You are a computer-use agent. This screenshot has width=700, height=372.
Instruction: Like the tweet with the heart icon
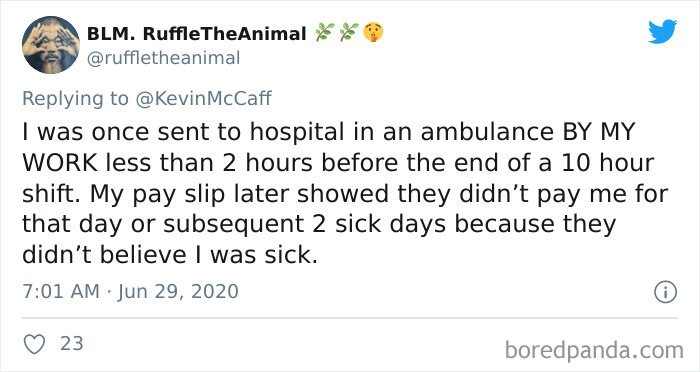point(34,344)
